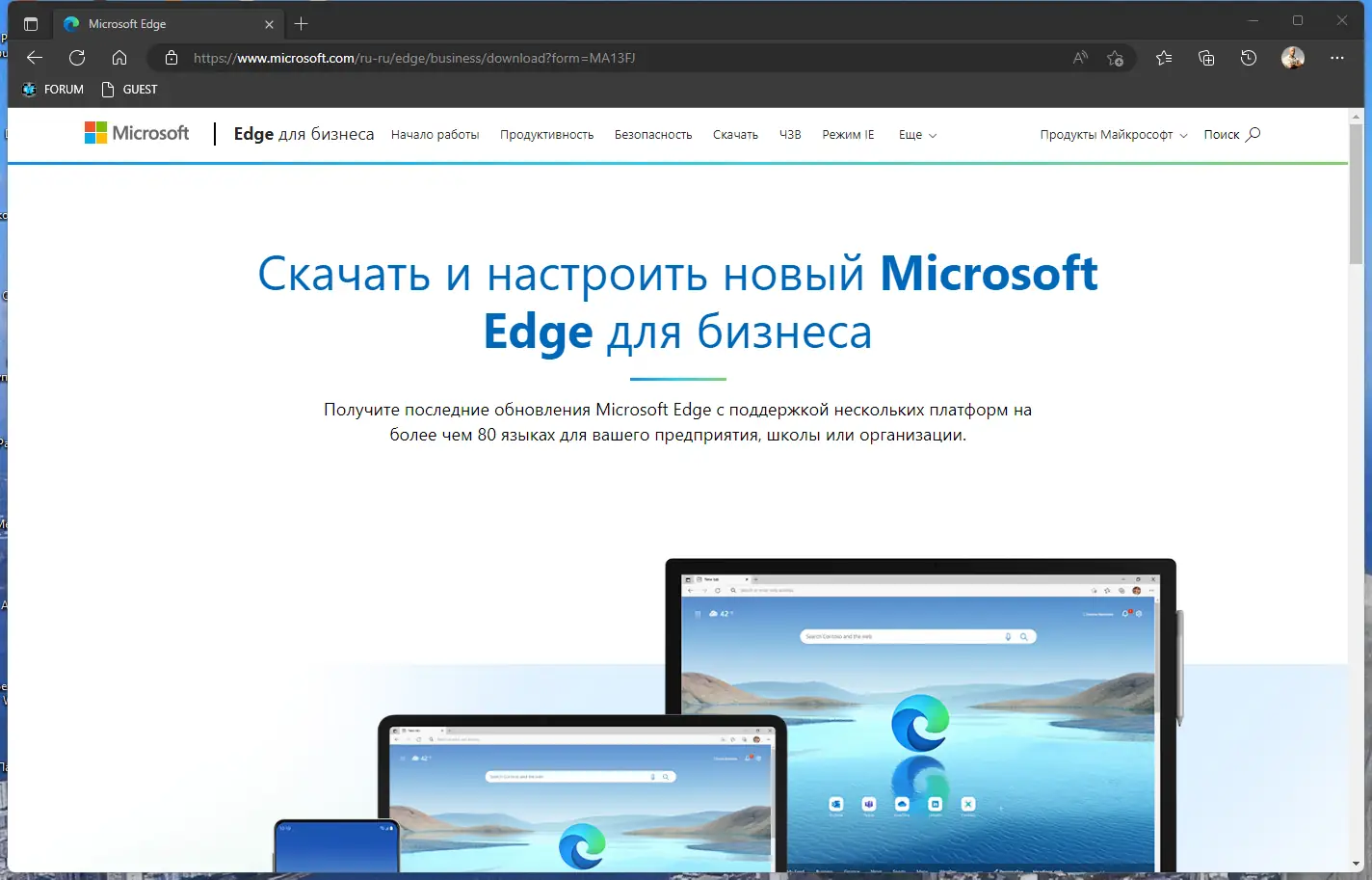Click the Read aloud icon in address bar

1081,58
